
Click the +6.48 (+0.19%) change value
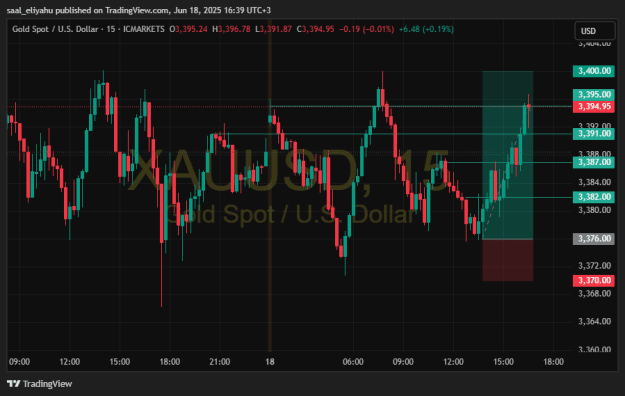point(426,29)
